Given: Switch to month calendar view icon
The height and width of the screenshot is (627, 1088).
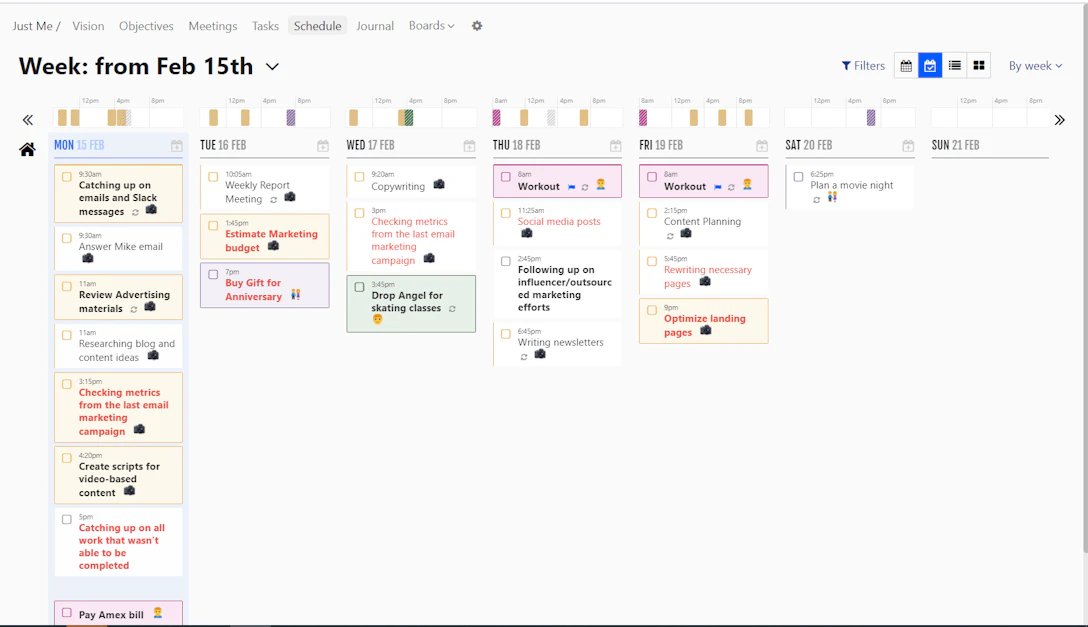Looking at the screenshot, I should click(906, 66).
